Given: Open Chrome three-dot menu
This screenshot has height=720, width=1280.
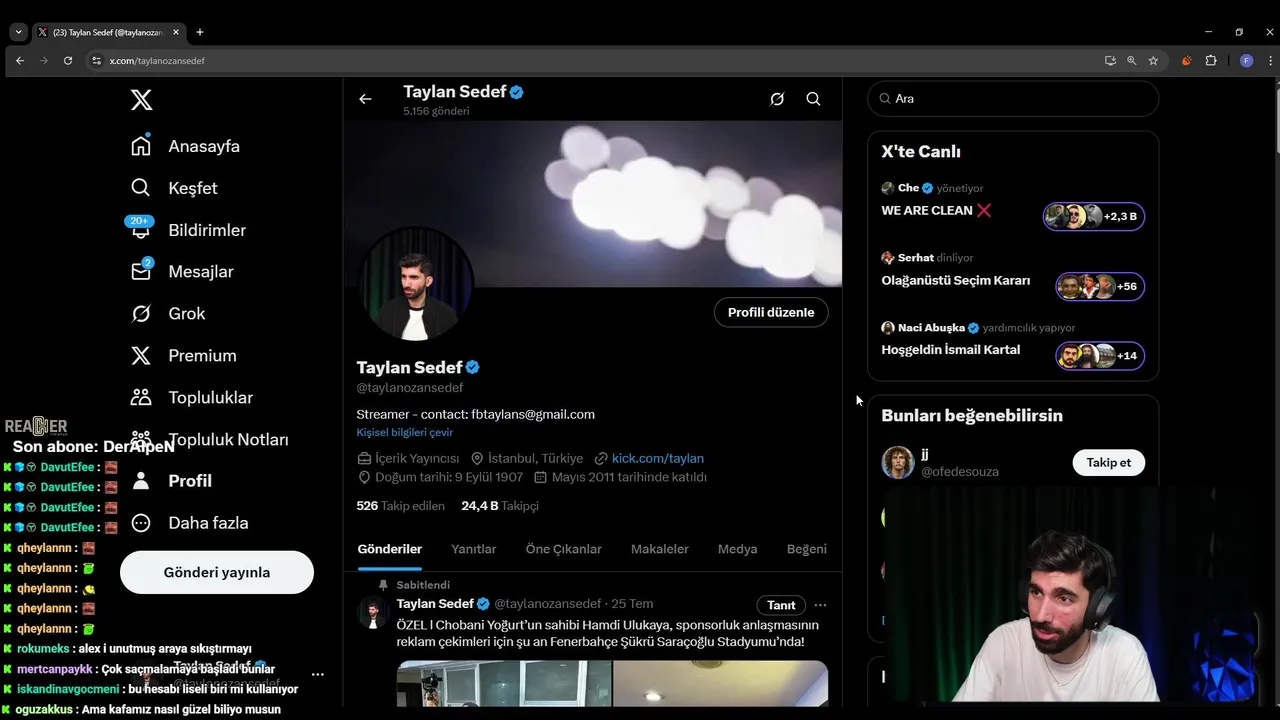Looking at the screenshot, I should pos(1268,61).
